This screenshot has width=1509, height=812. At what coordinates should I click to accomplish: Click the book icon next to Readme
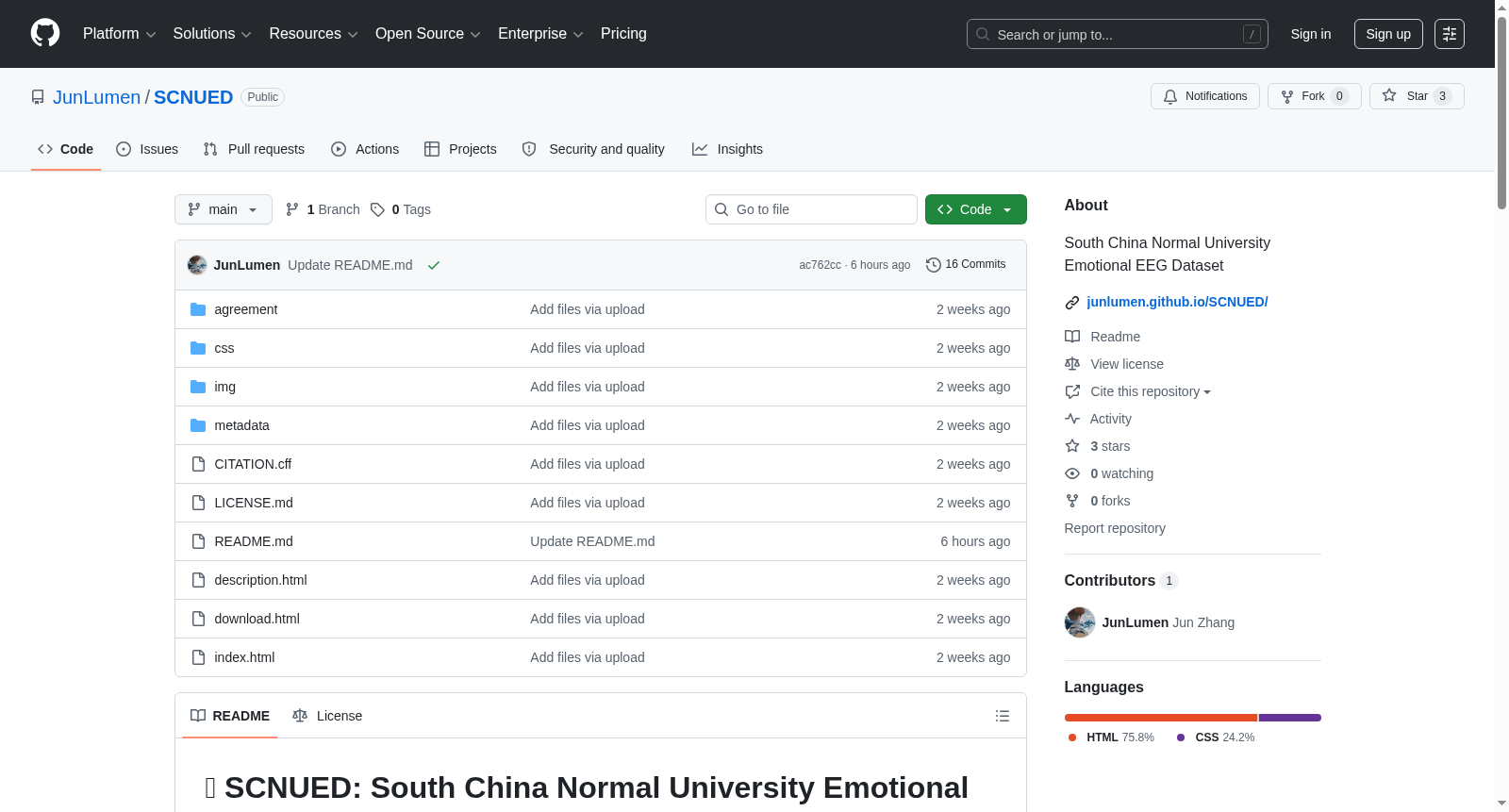coord(1072,337)
